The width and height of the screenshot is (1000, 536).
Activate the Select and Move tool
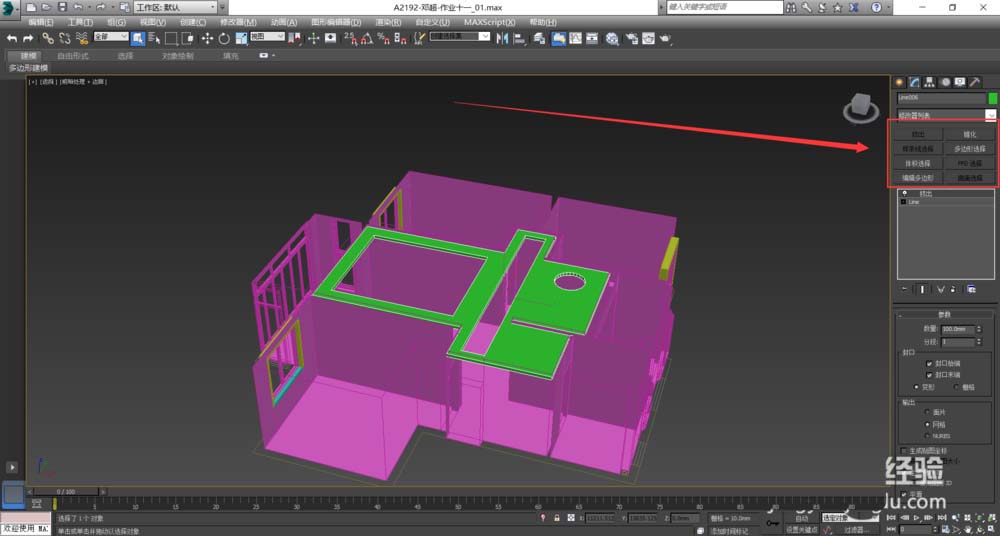click(207, 38)
